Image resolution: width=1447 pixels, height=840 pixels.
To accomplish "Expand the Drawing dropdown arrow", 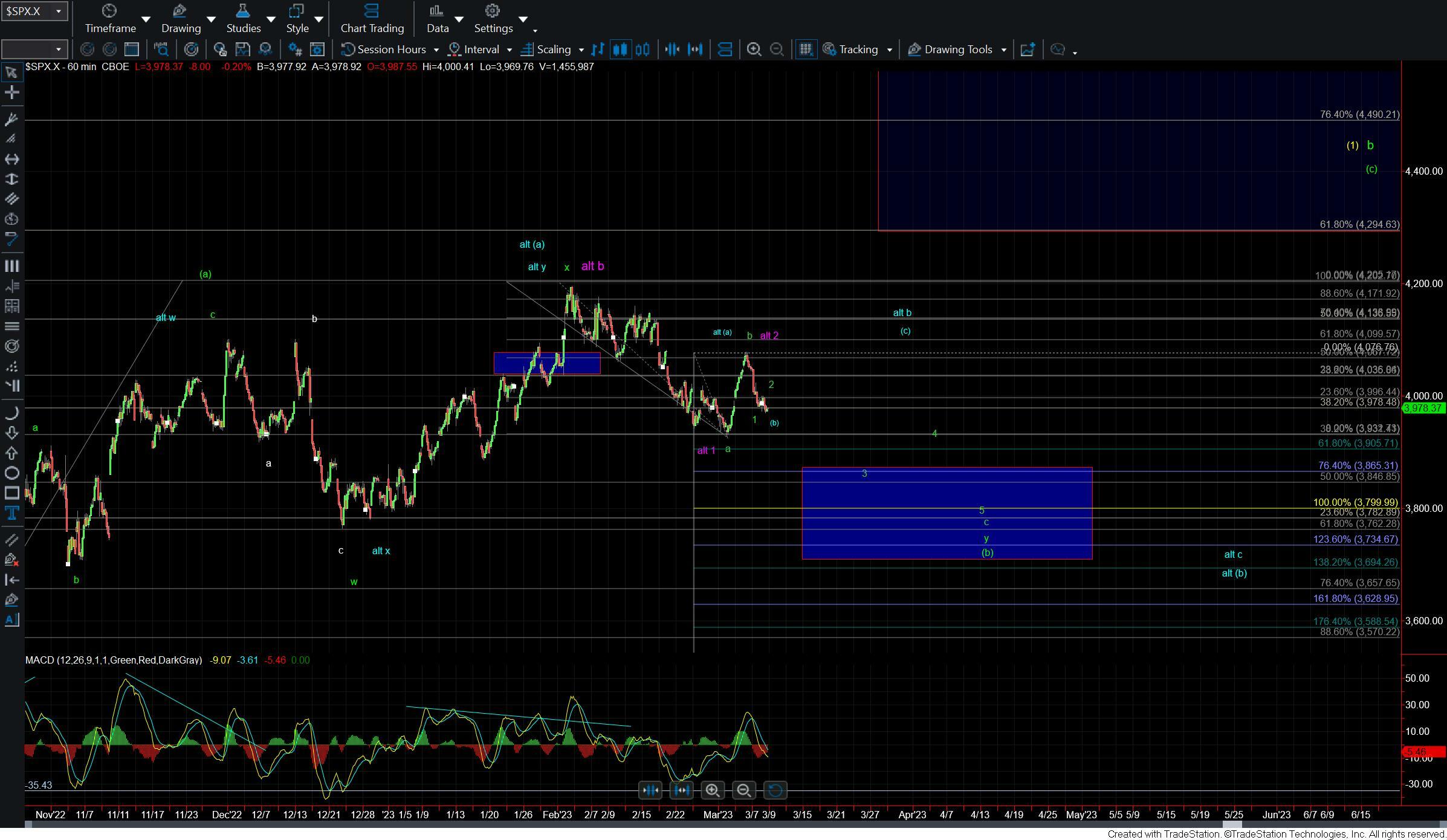I will 211,19.
